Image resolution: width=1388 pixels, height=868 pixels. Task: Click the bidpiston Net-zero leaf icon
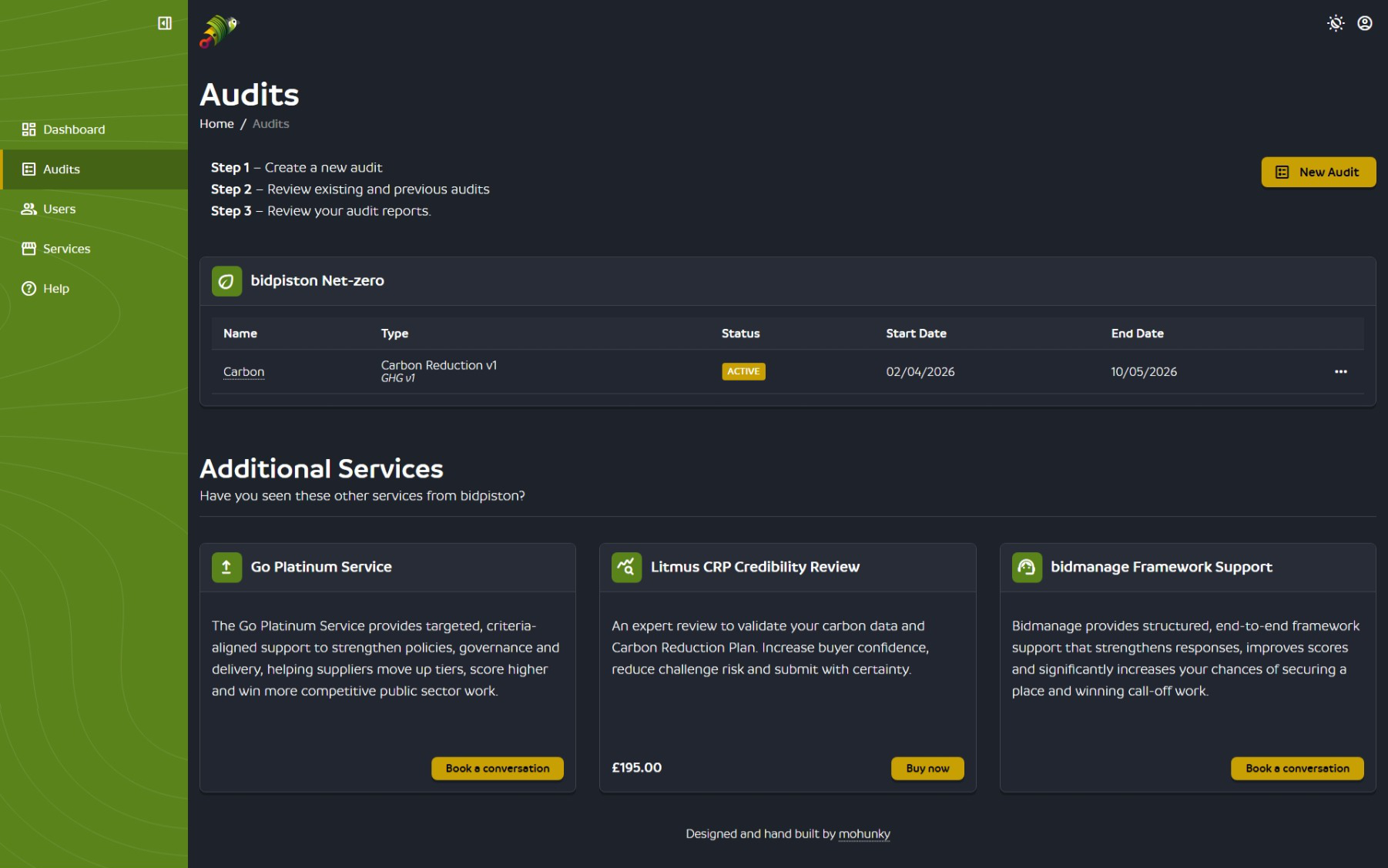pos(226,281)
